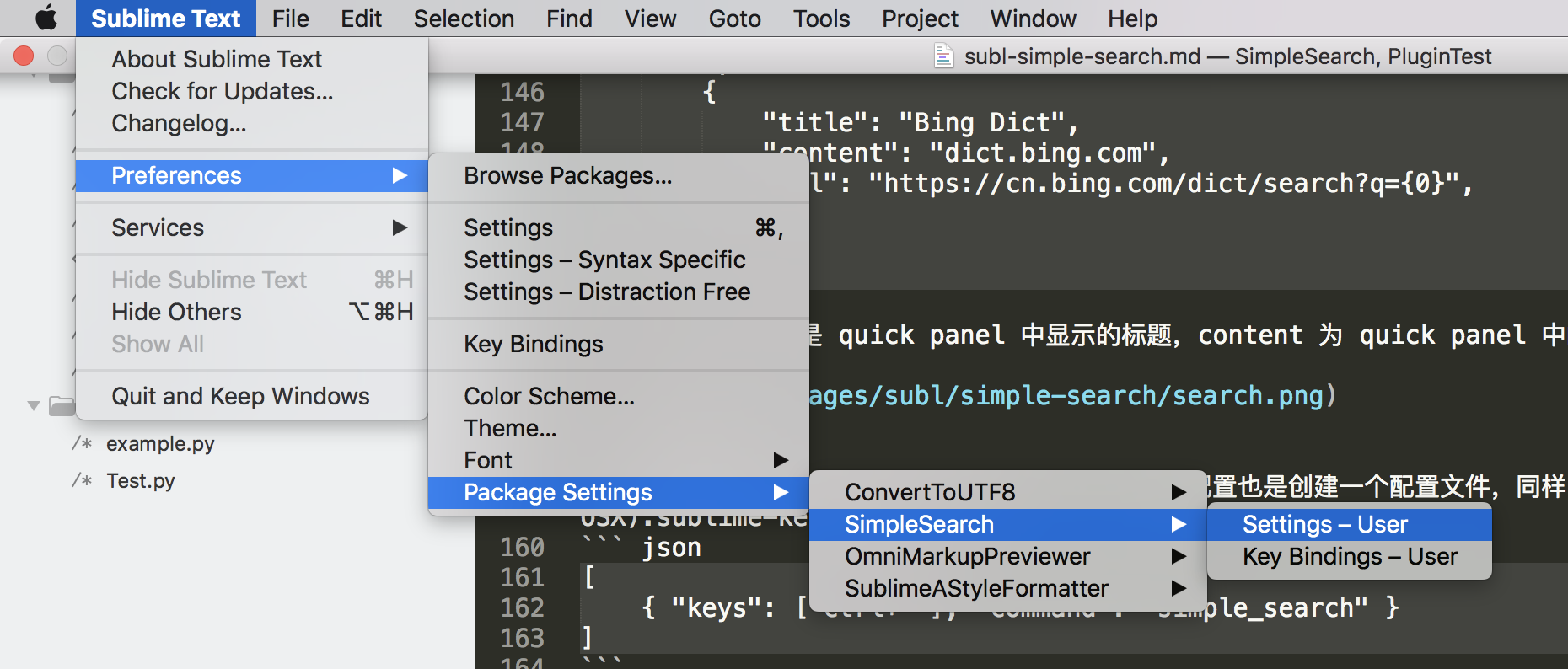
Task: Click line number 162 in the gutter
Action: [523, 607]
